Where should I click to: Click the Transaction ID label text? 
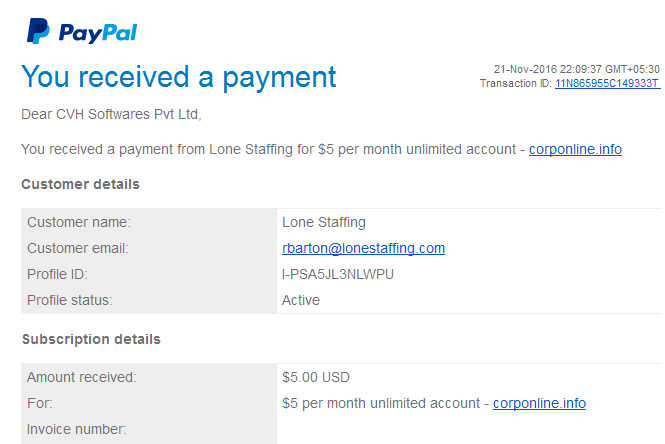(516, 83)
